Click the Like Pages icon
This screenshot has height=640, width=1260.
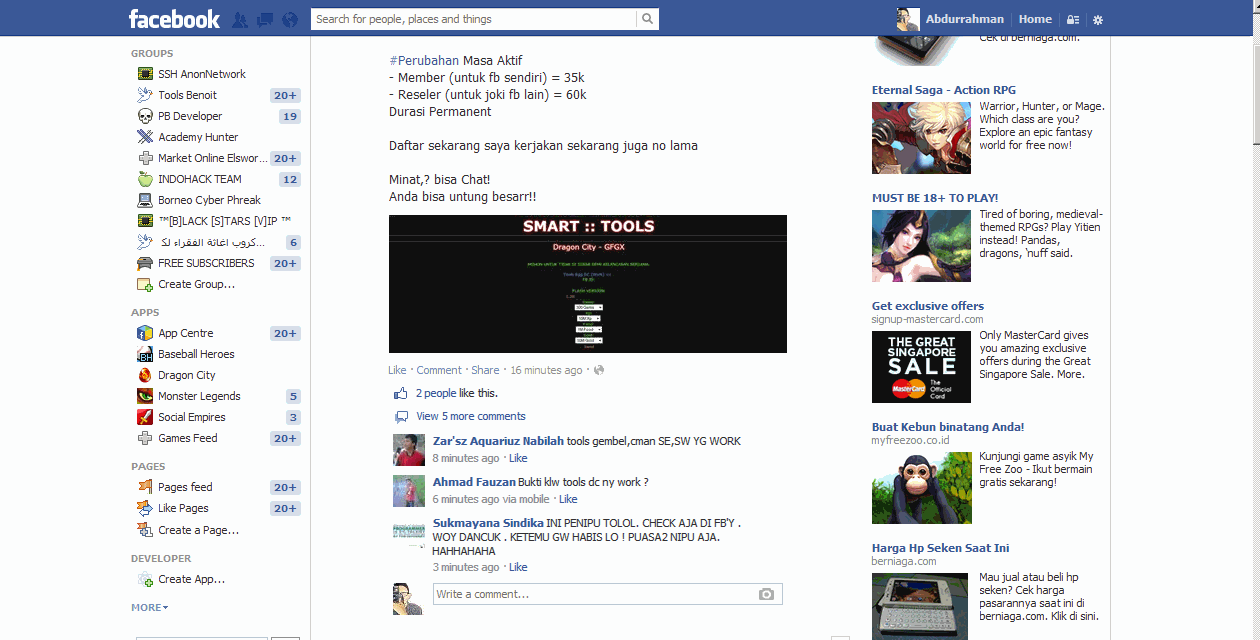(x=145, y=508)
